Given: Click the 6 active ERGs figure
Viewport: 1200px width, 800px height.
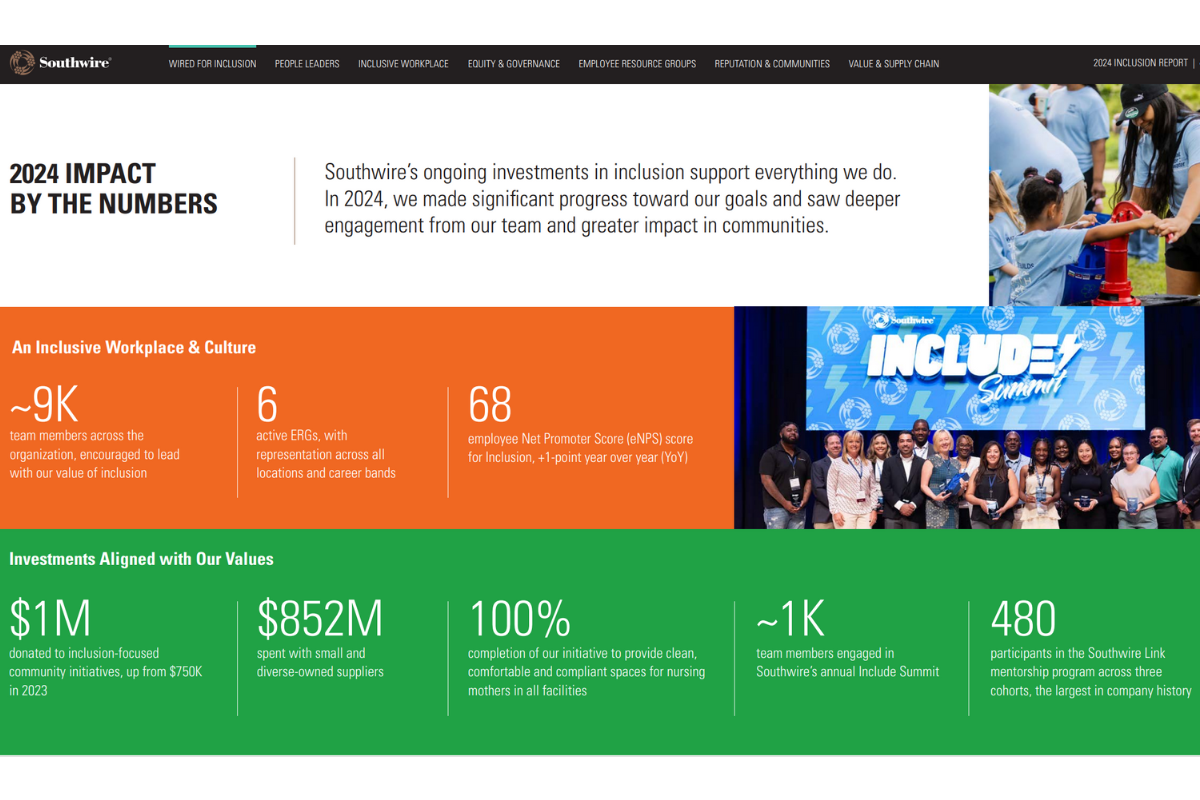Looking at the screenshot, I should [x=267, y=406].
